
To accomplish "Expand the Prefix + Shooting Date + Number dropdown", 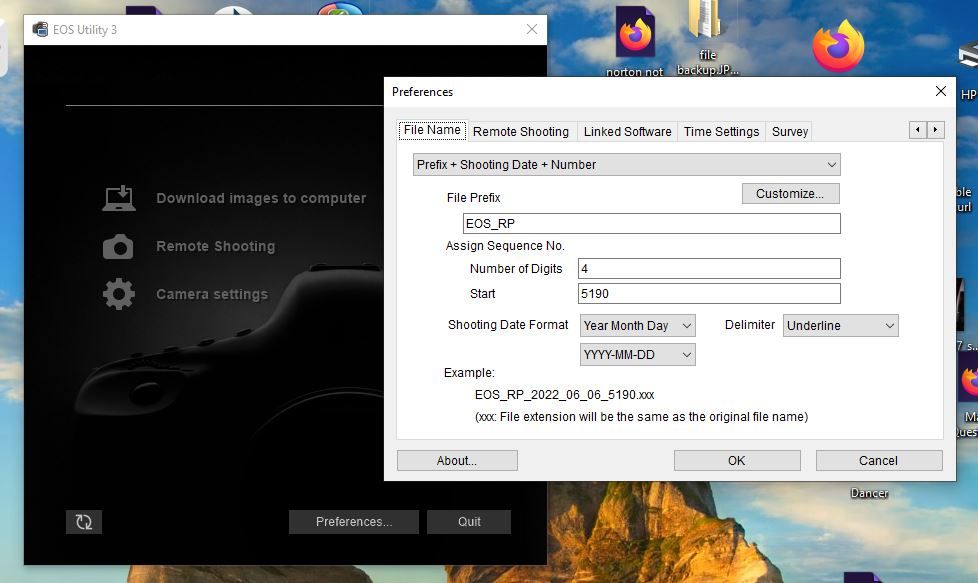I will click(626, 165).
